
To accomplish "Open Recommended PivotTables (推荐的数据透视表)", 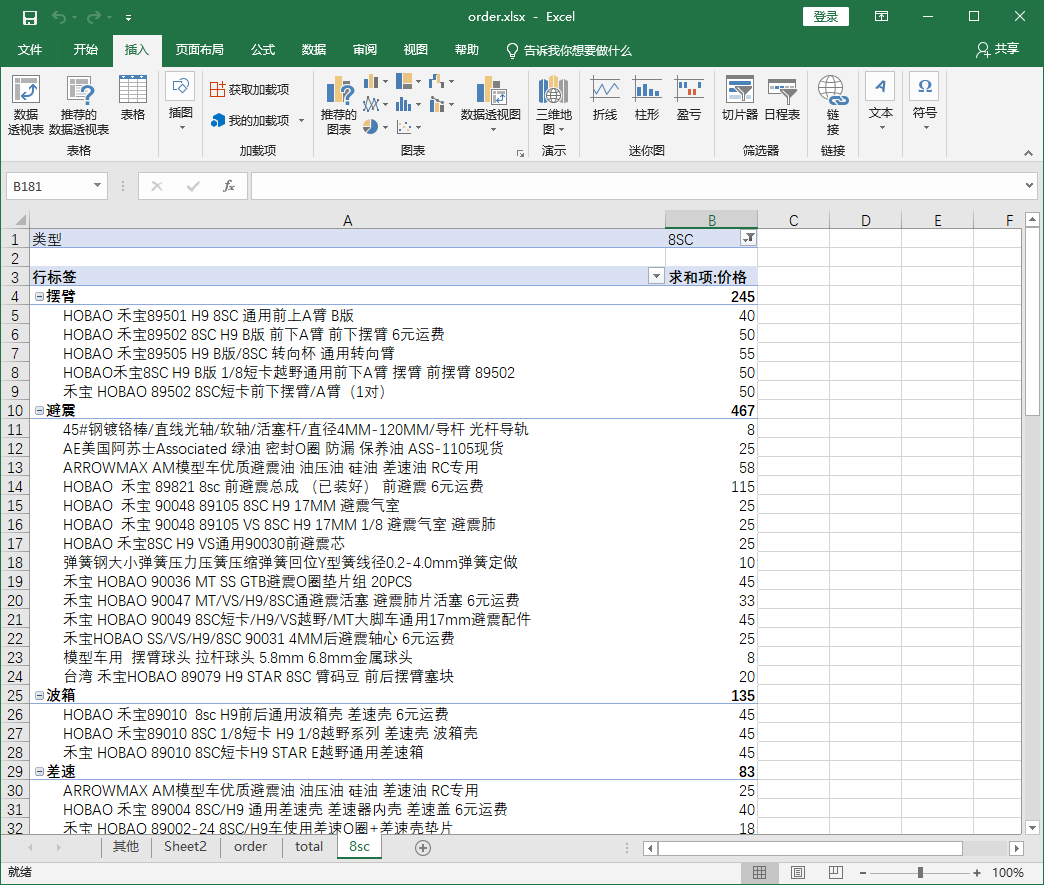I will (79, 105).
